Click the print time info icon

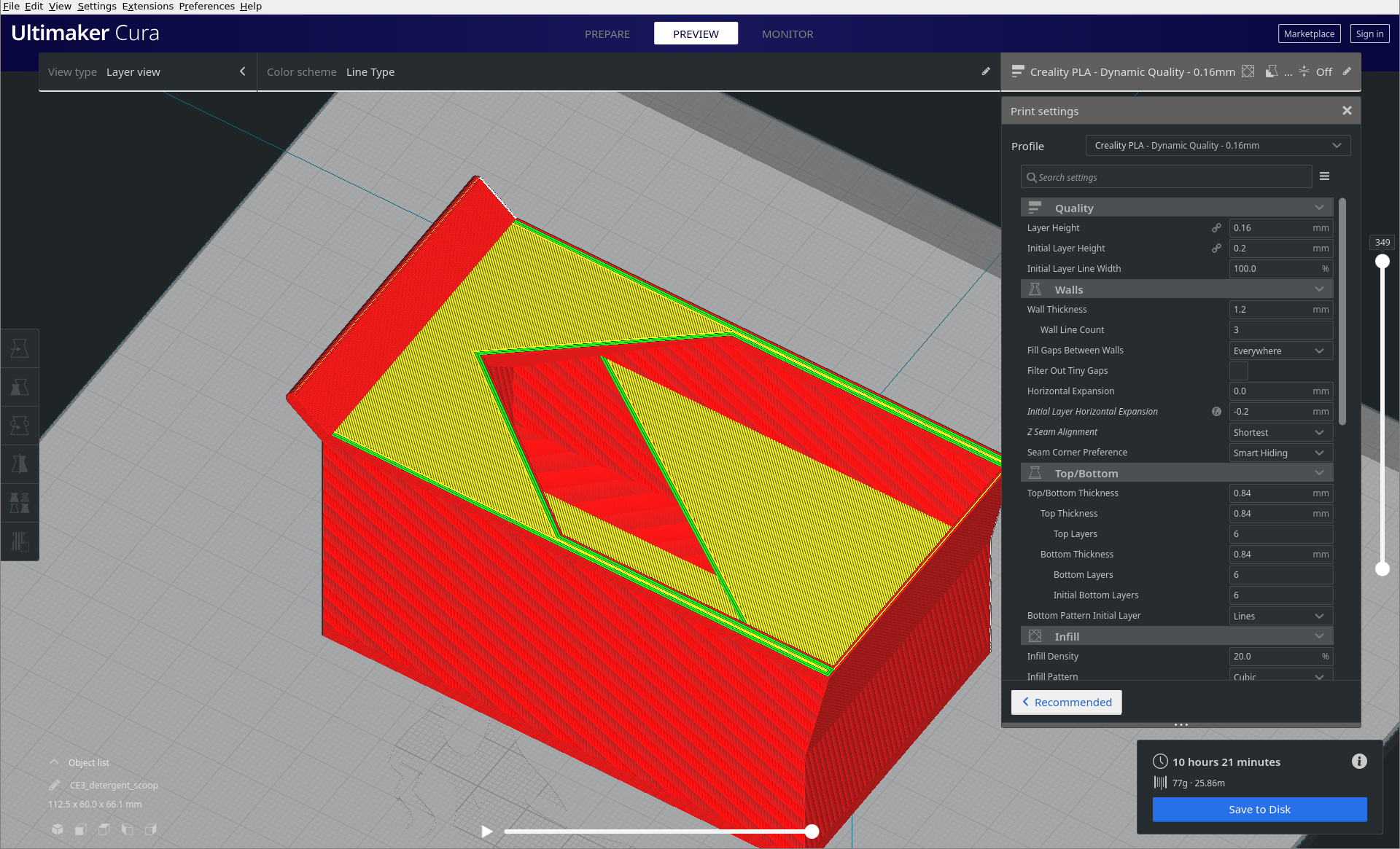tap(1358, 762)
